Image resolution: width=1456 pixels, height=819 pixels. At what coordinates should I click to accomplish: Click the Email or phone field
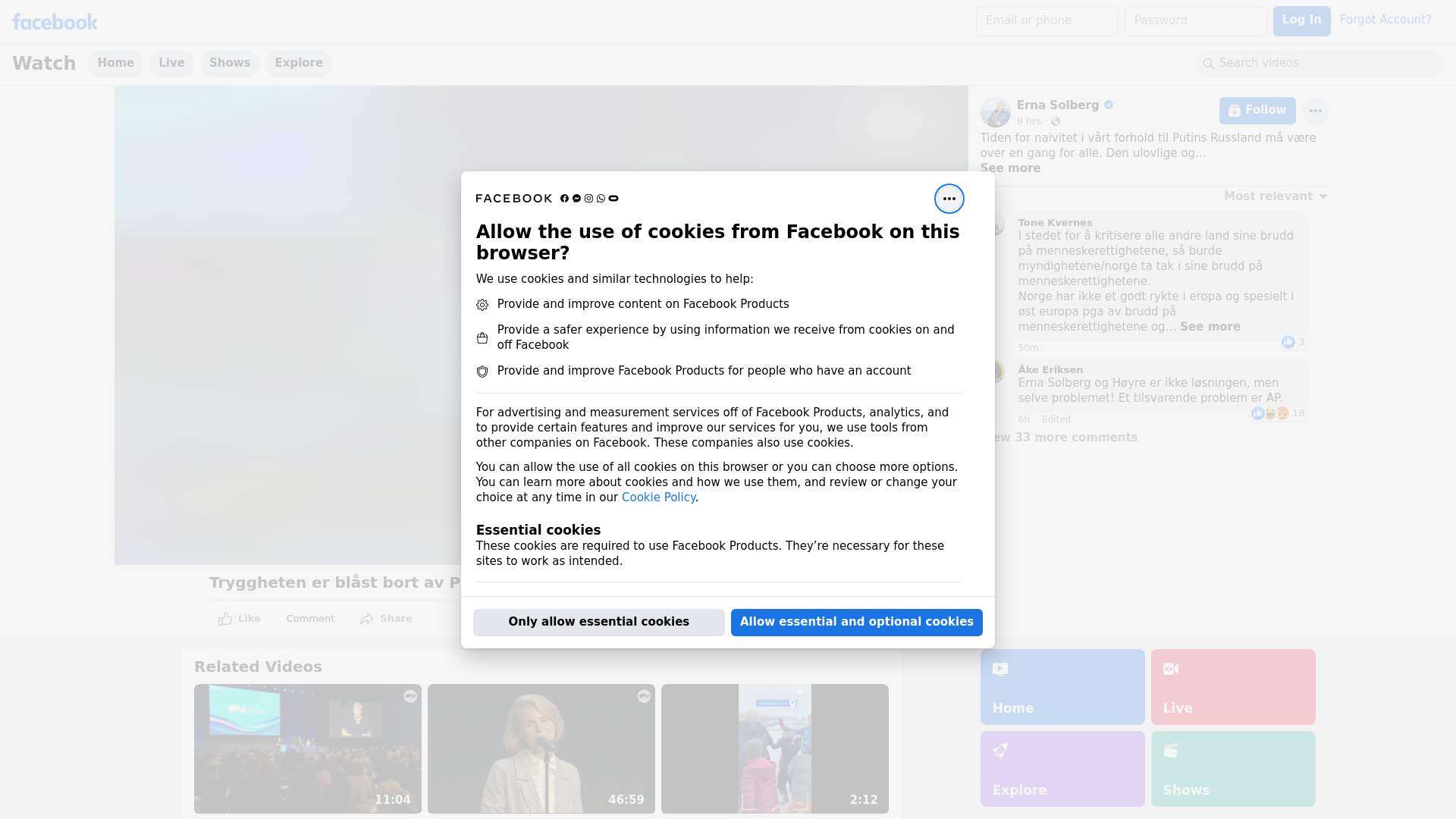click(x=1046, y=21)
